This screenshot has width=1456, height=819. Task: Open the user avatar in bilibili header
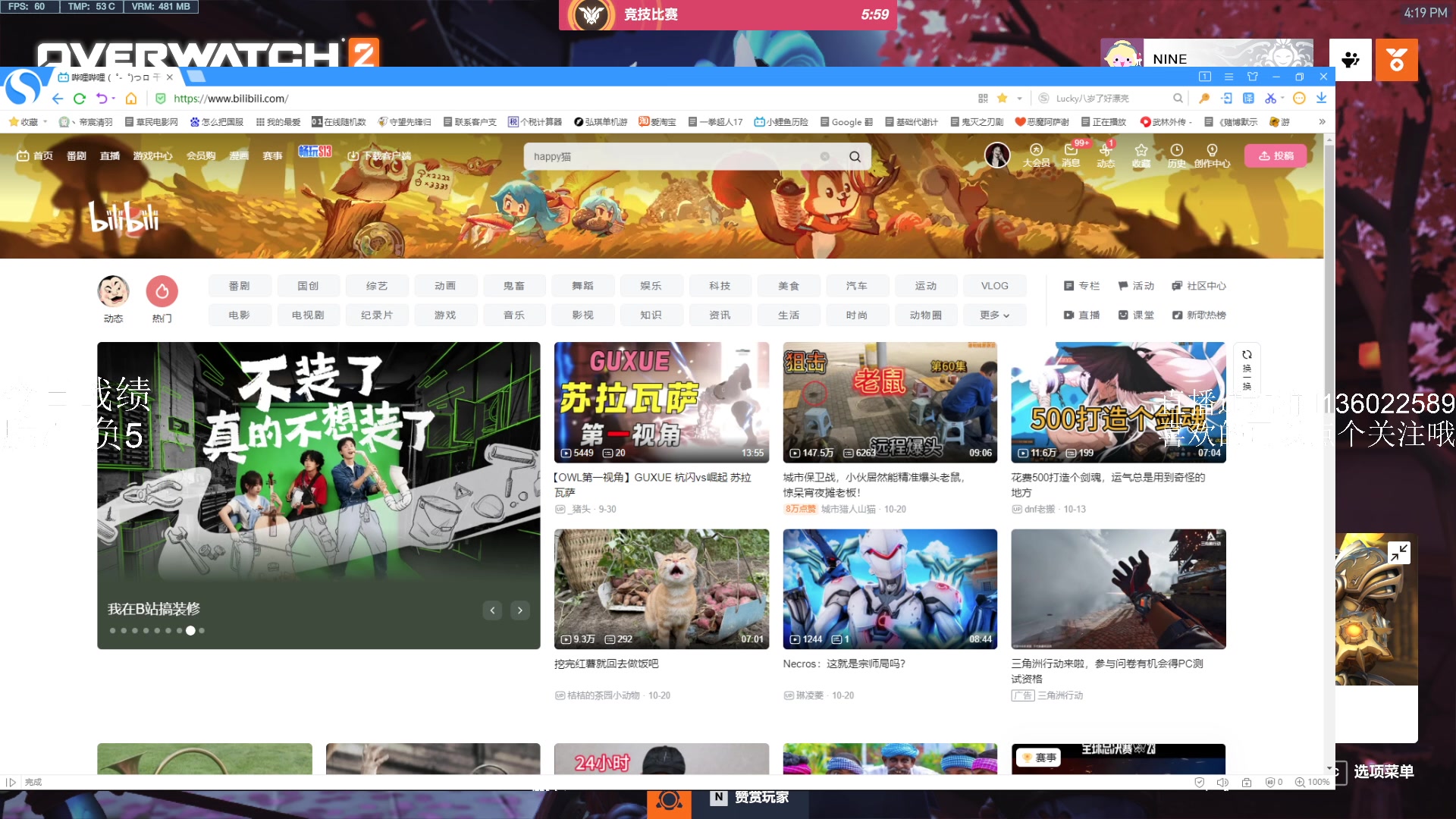(997, 155)
